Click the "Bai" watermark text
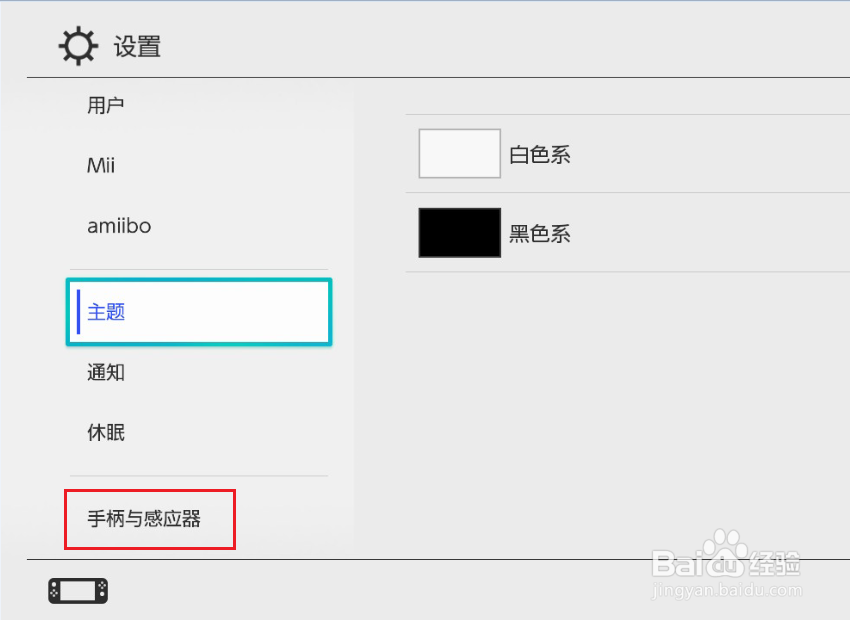The height and width of the screenshot is (620, 850). pyautogui.click(x=678, y=564)
